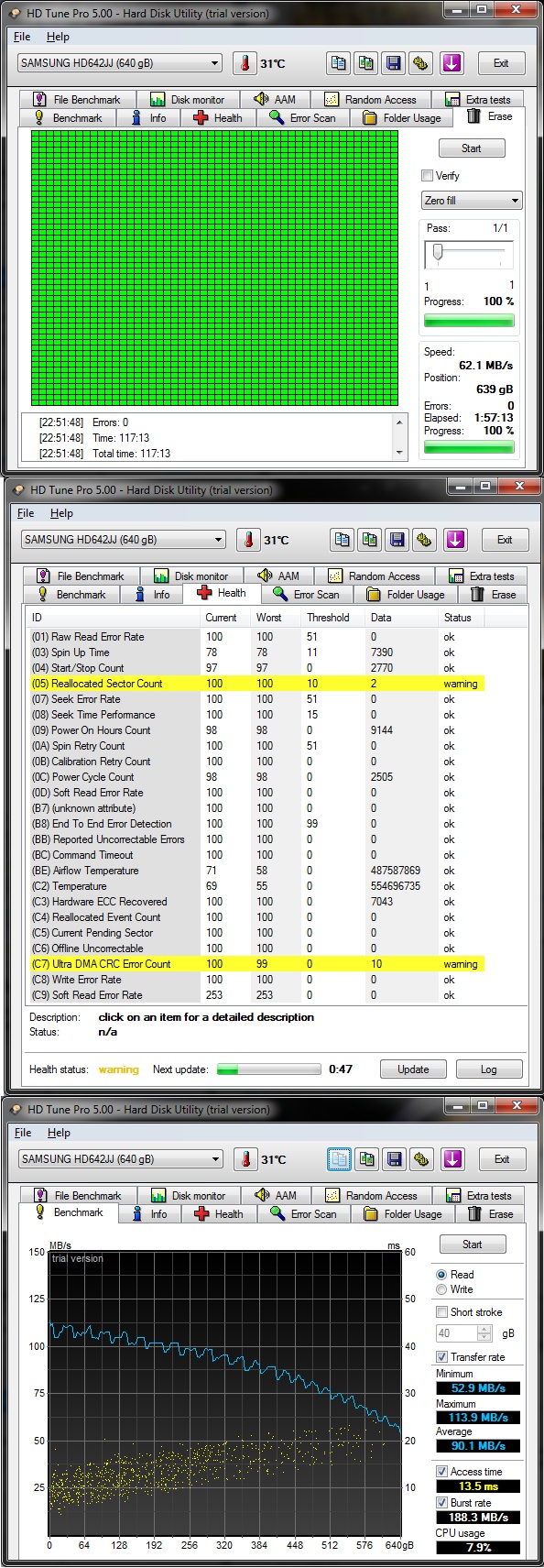Purple down-arrow tray icon in Erase window
The height and width of the screenshot is (1568, 544).
(452, 63)
